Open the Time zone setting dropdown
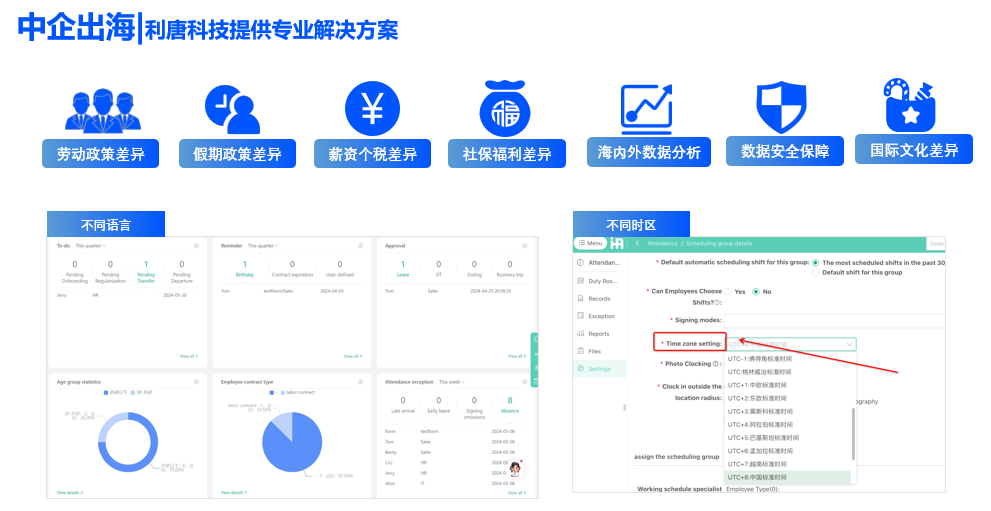The height and width of the screenshot is (511, 991). tap(790, 344)
